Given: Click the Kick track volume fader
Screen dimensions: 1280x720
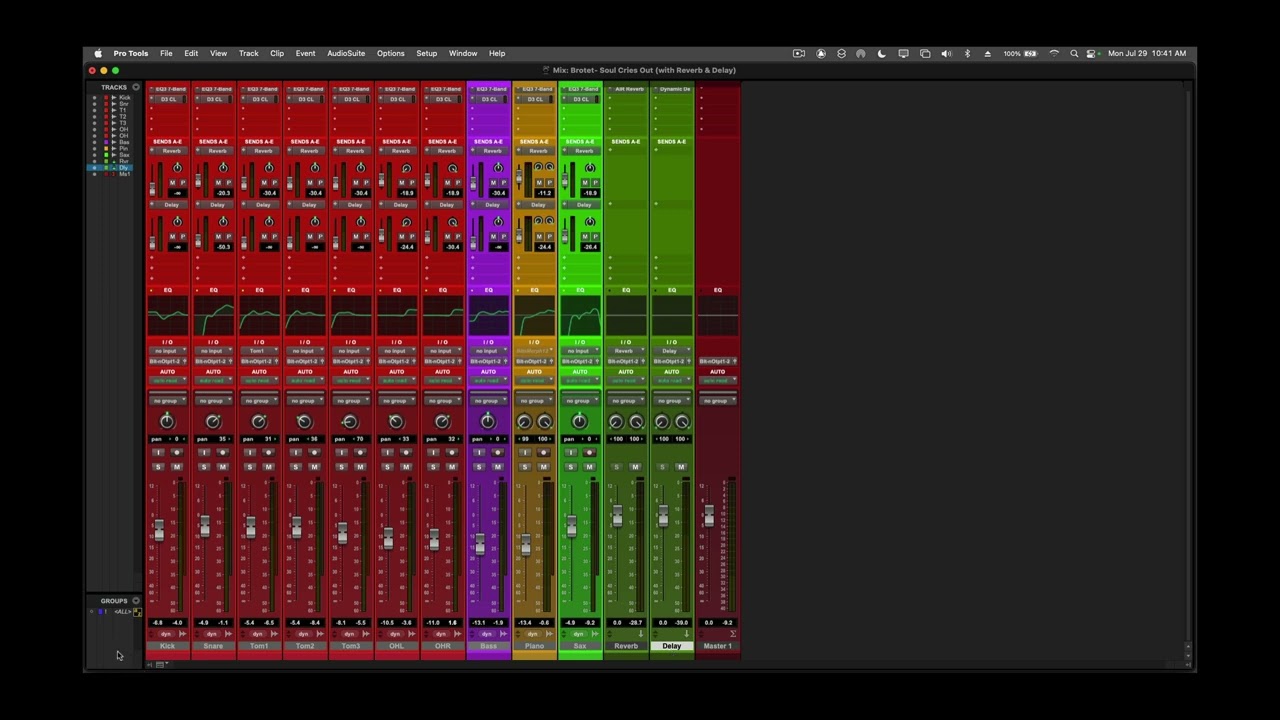Looking at the screenshot, I should [159, 530].
